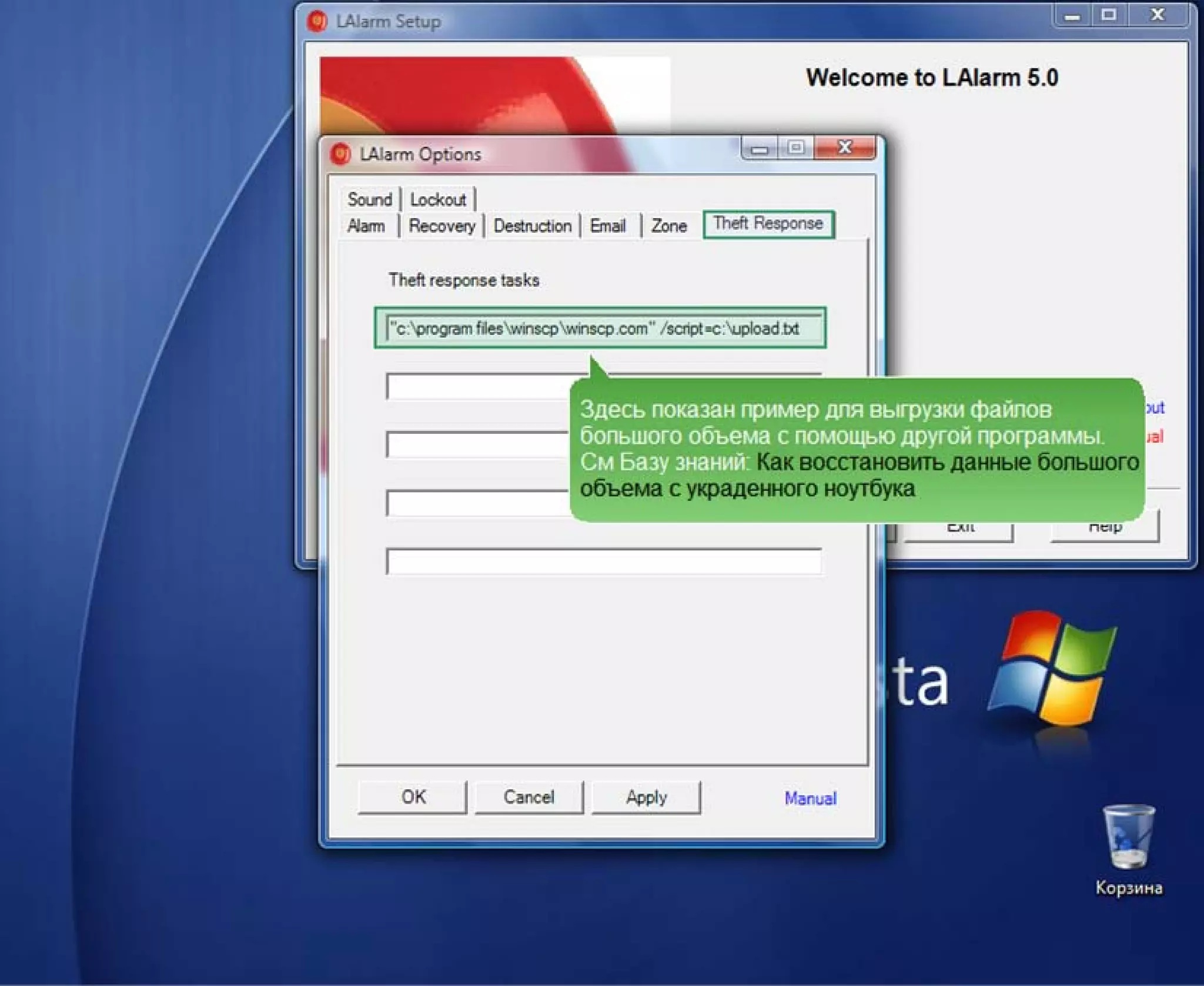Open the blue Manual link
Viewport: 1204px width, 986px height.
point(810,798)
